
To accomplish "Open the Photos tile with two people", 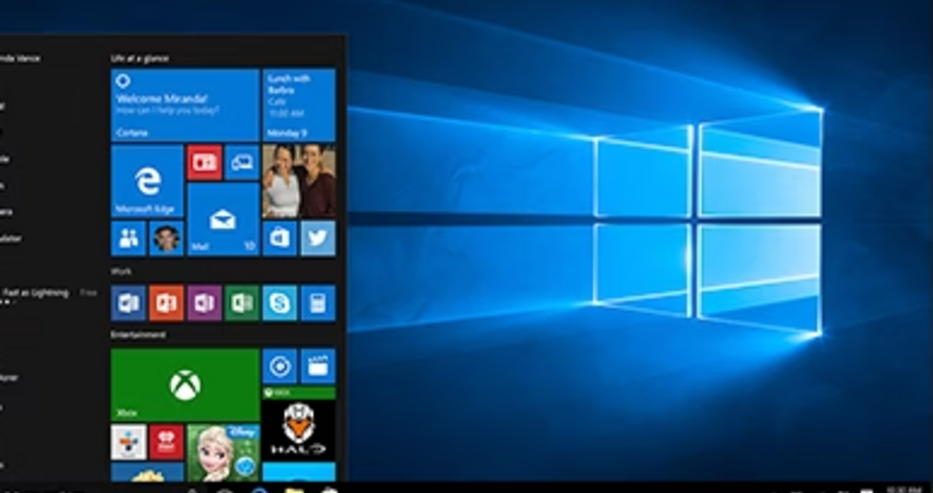I will [299, 181].
